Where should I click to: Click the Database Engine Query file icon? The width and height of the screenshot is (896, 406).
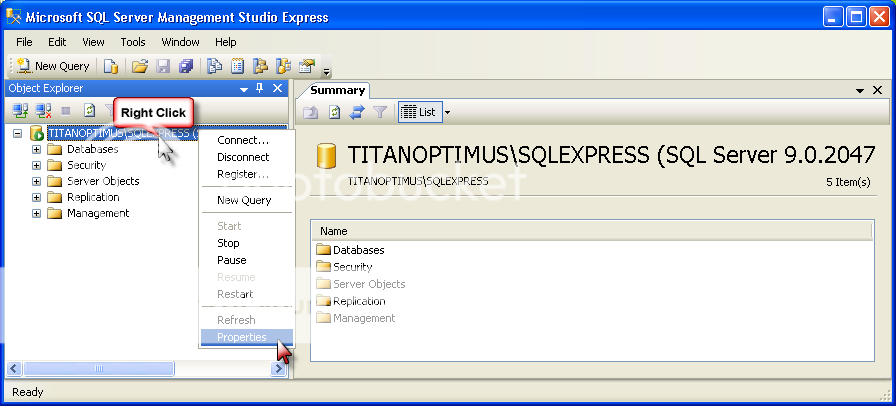point(110,66)
